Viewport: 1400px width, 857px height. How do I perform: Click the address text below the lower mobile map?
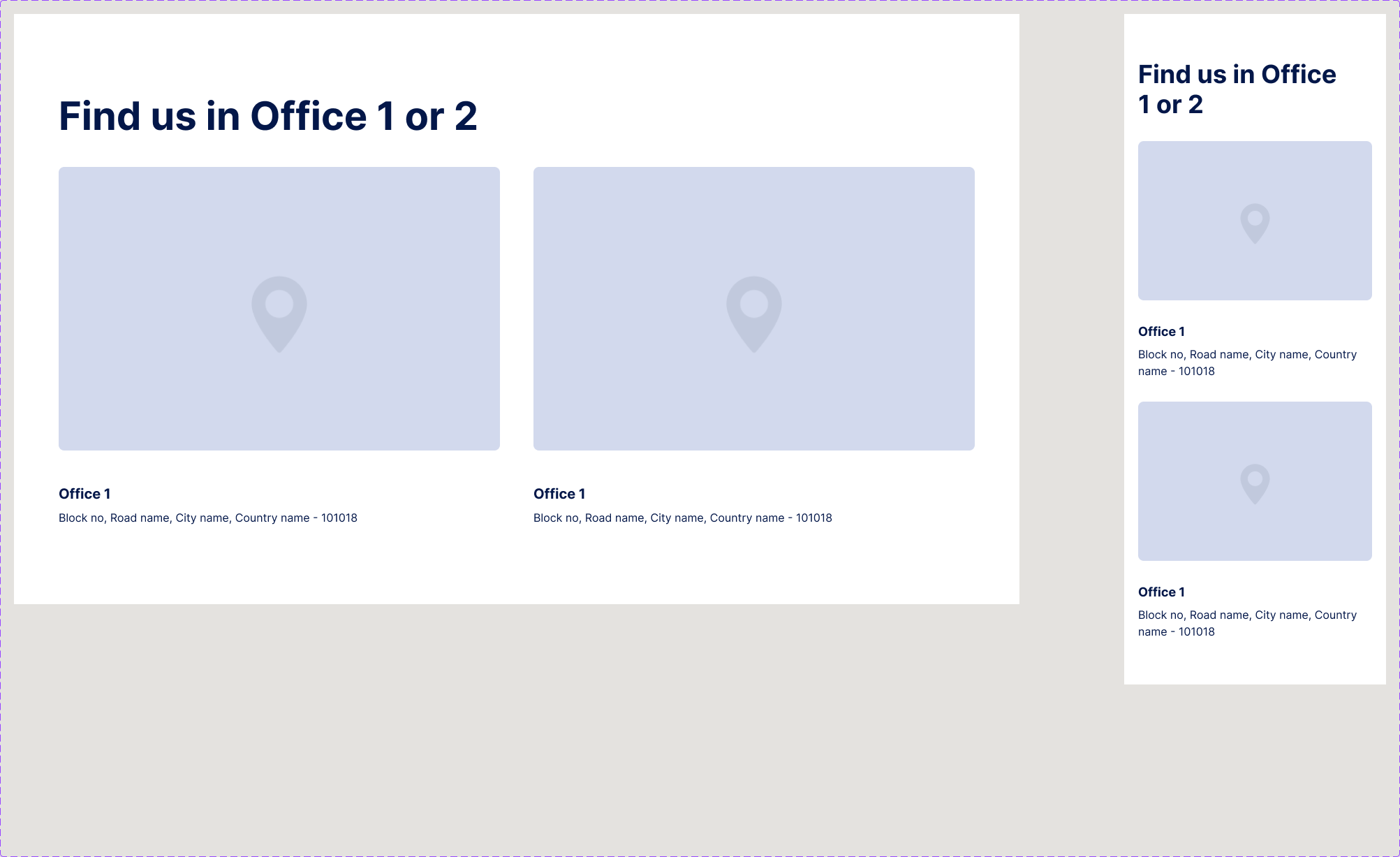pyautogui.click(x=1247, y=623)
